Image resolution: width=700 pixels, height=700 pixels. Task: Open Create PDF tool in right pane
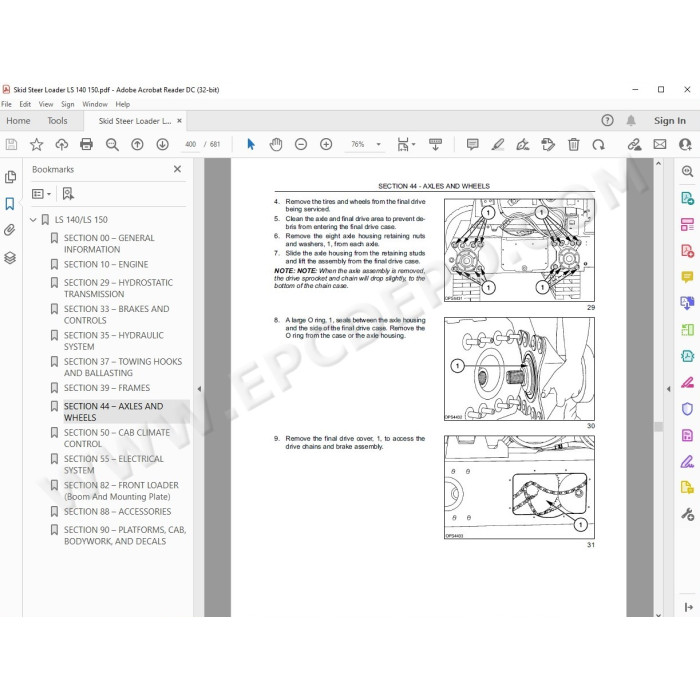pyautogui.click(x=687, y=250)
